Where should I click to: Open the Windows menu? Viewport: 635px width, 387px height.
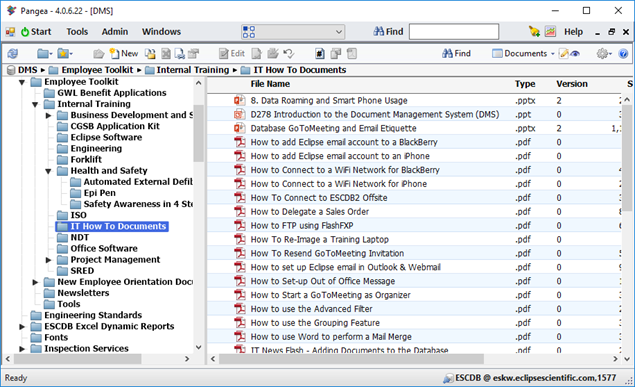point(161,32)
